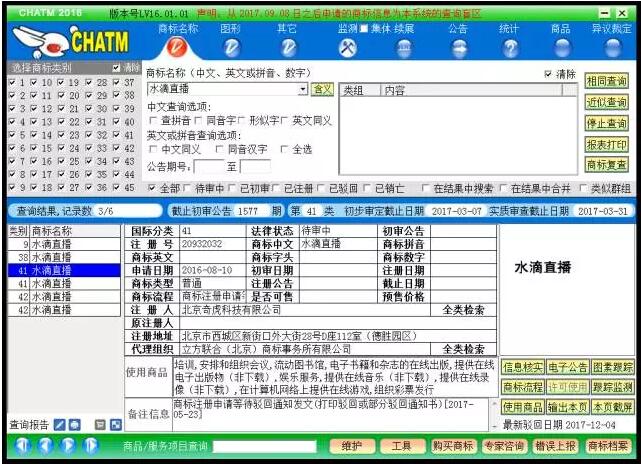This screenshot has width=641, height=465.
Task: Open 工具 in bottom bar
Action: 401,446
